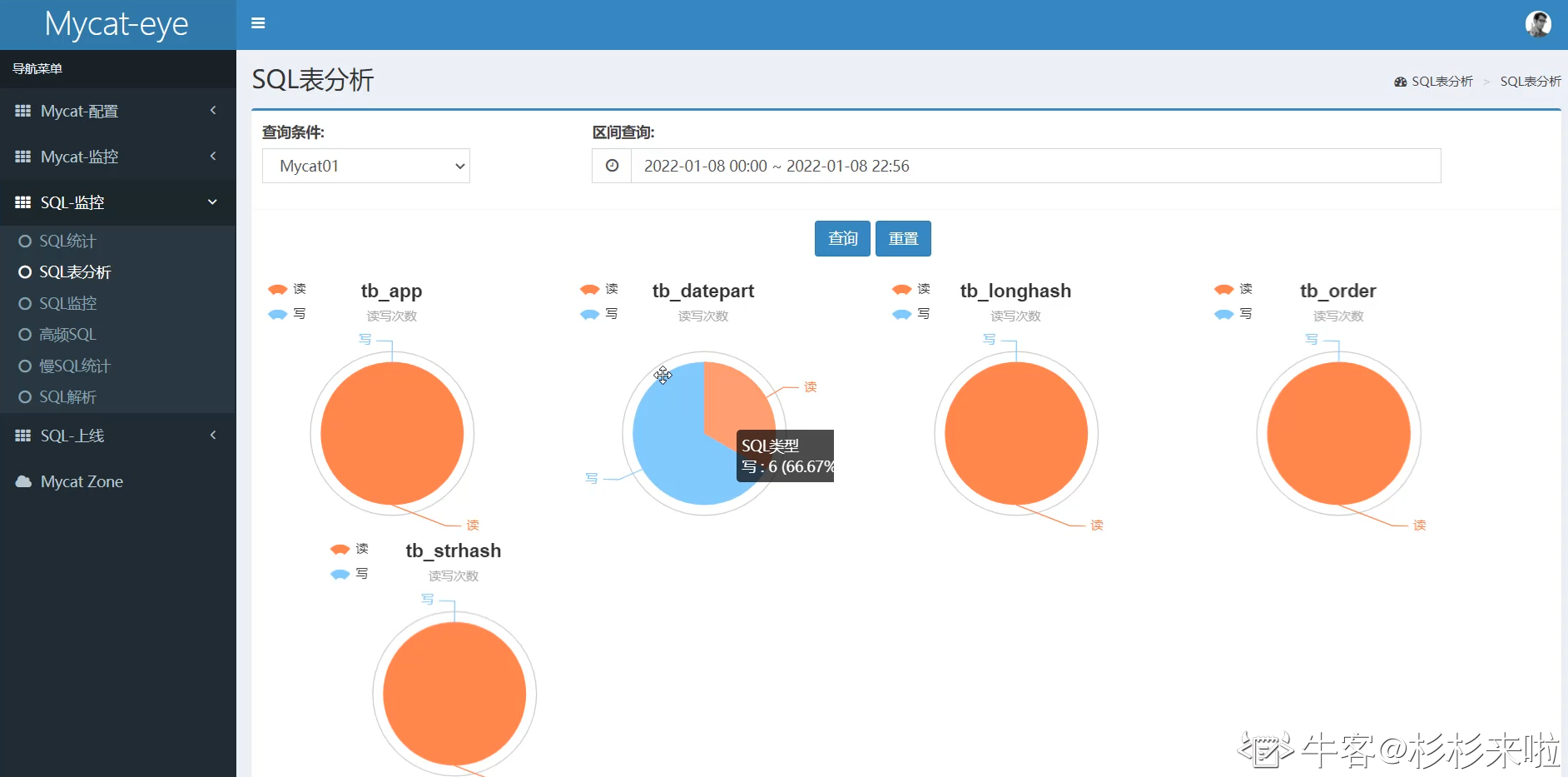
Task: Click the circle icon next to SQL解析
Action: coord(25,396)
